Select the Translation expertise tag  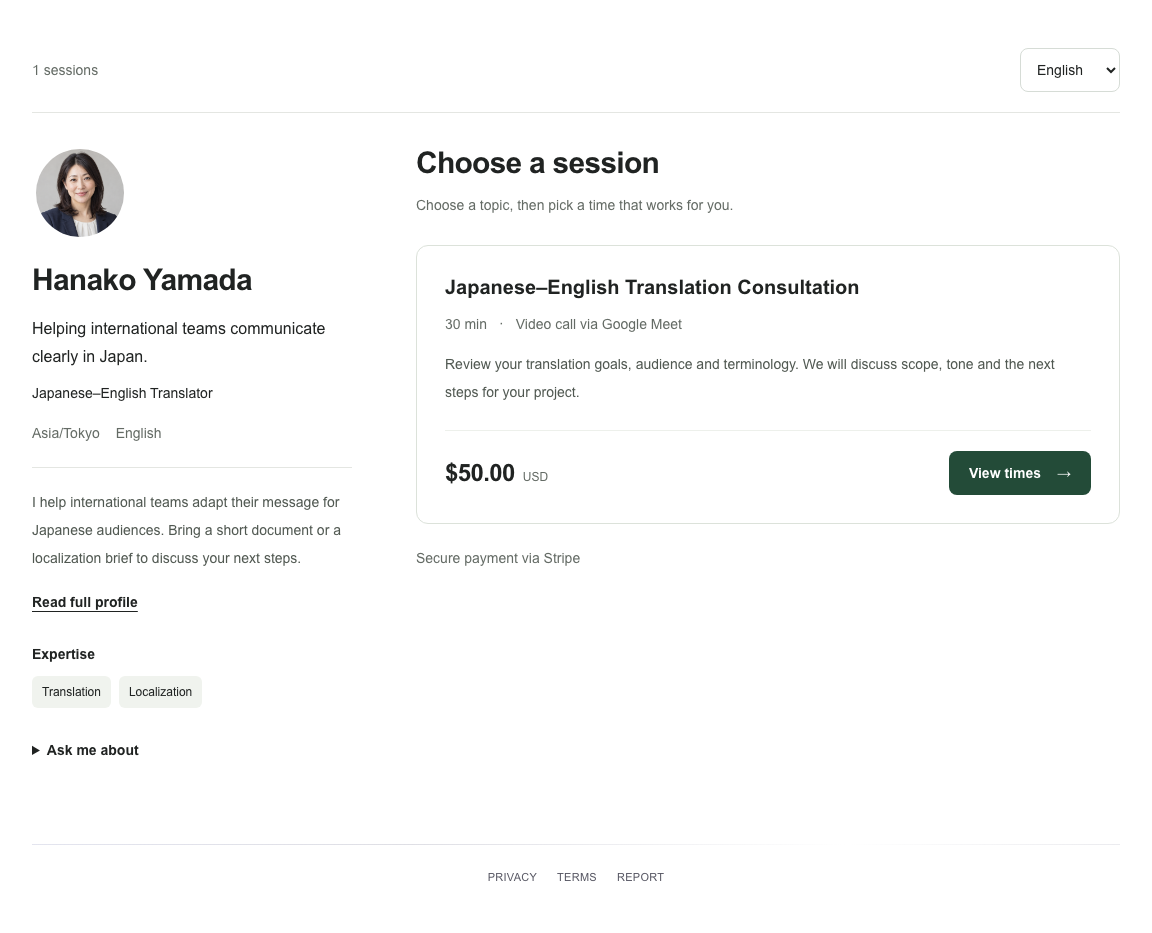point(71,692)
